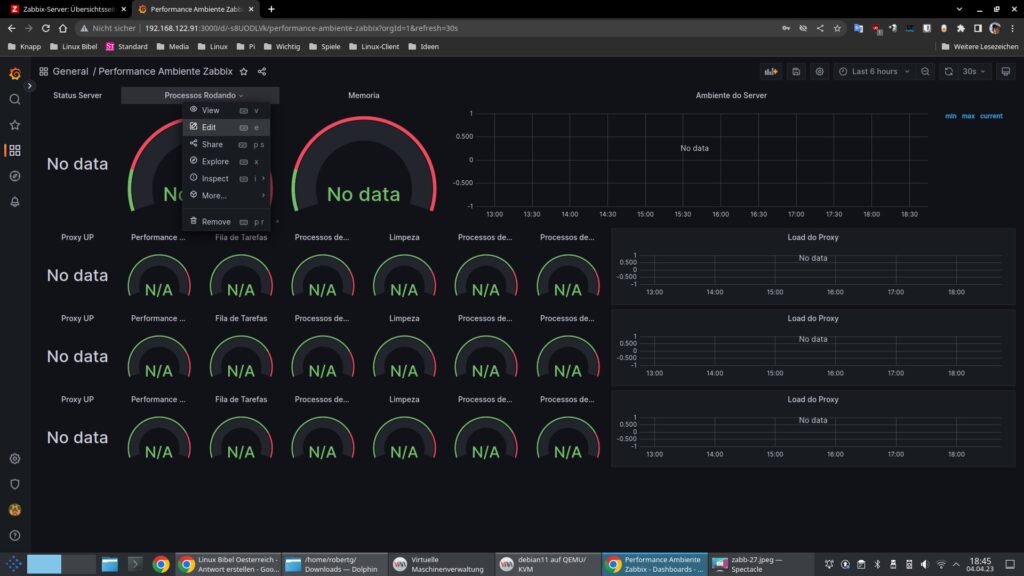This screenshot has width=1024, height=576.
Task: Save the dashboard with the disk icon
Action: click(x=795, y=71)
